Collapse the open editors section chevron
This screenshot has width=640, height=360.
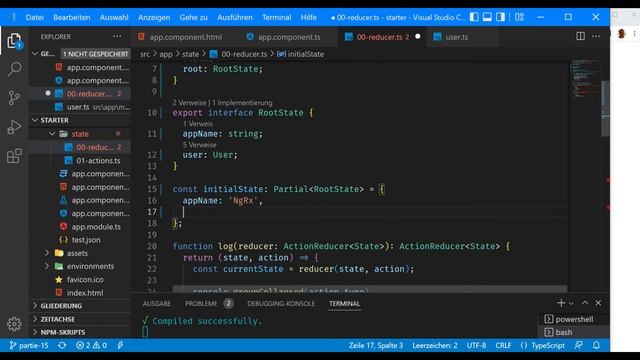pyautogui.click(x=35, y=53)
